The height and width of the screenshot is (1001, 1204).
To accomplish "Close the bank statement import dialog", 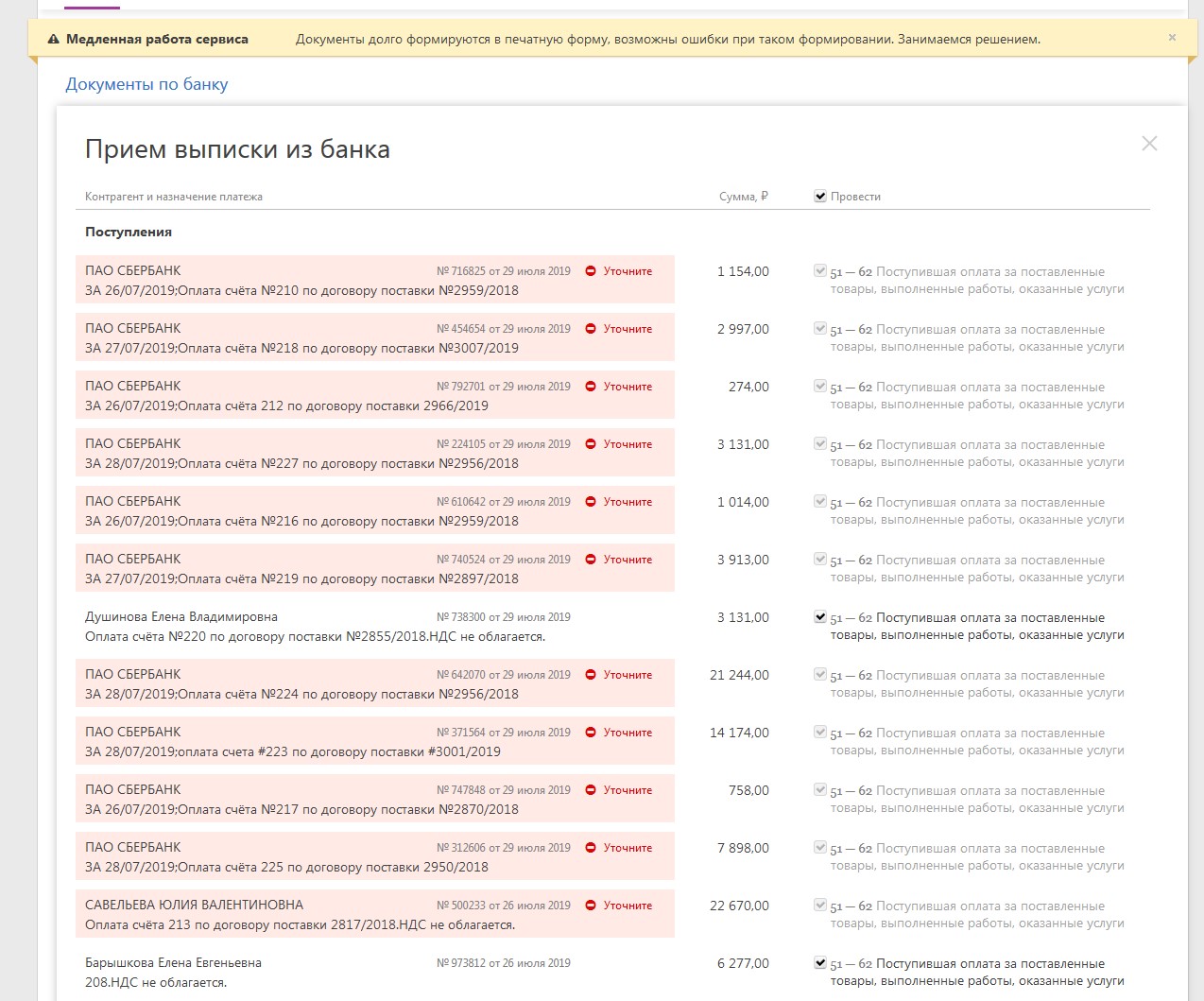I will (1149, 144).
